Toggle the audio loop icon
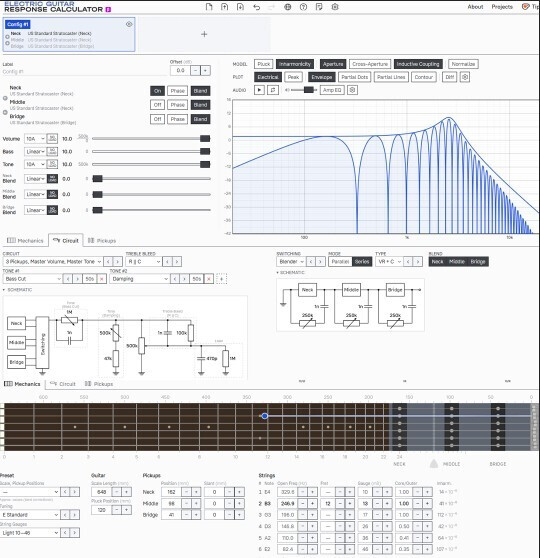This screenshot has width=540, height=558. pyautogui.click(x=273, y=90)
